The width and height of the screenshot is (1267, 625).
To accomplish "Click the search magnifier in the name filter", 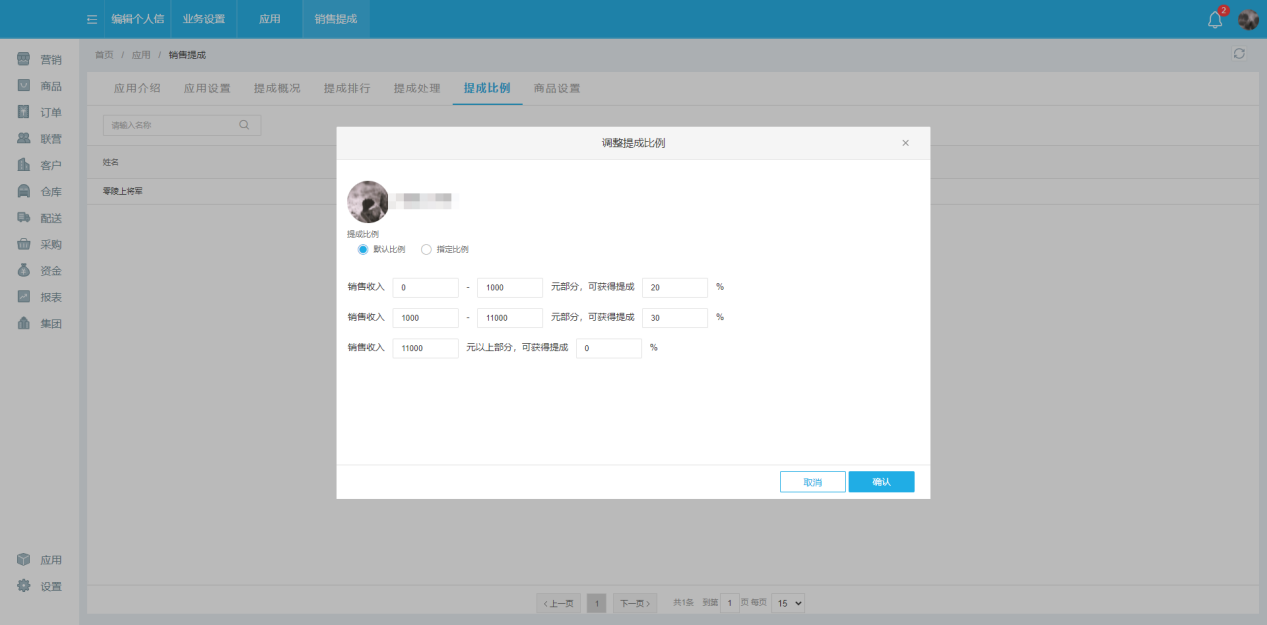I will (243, 124).
